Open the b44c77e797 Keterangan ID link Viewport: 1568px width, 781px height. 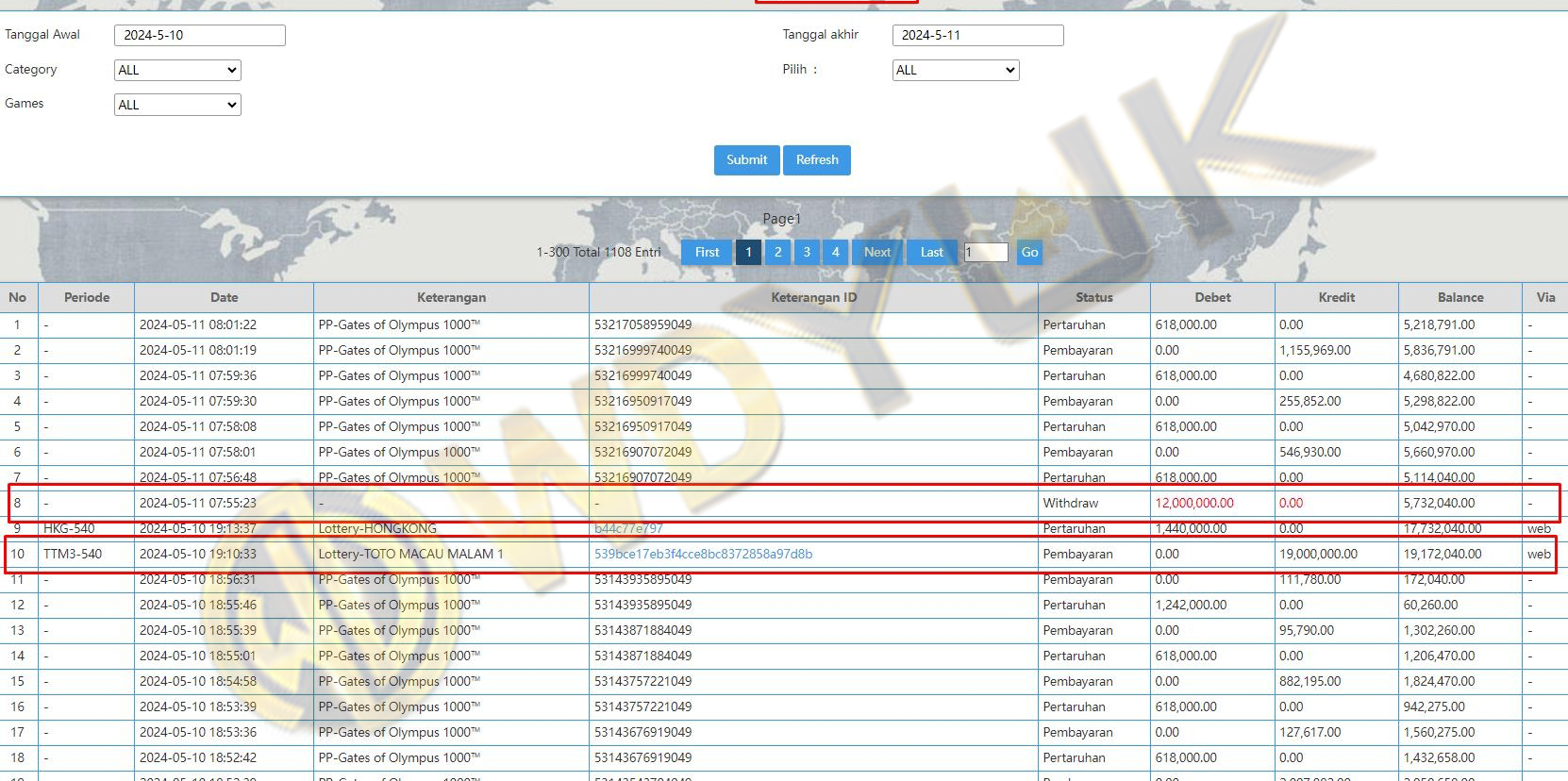pos(628,528)
